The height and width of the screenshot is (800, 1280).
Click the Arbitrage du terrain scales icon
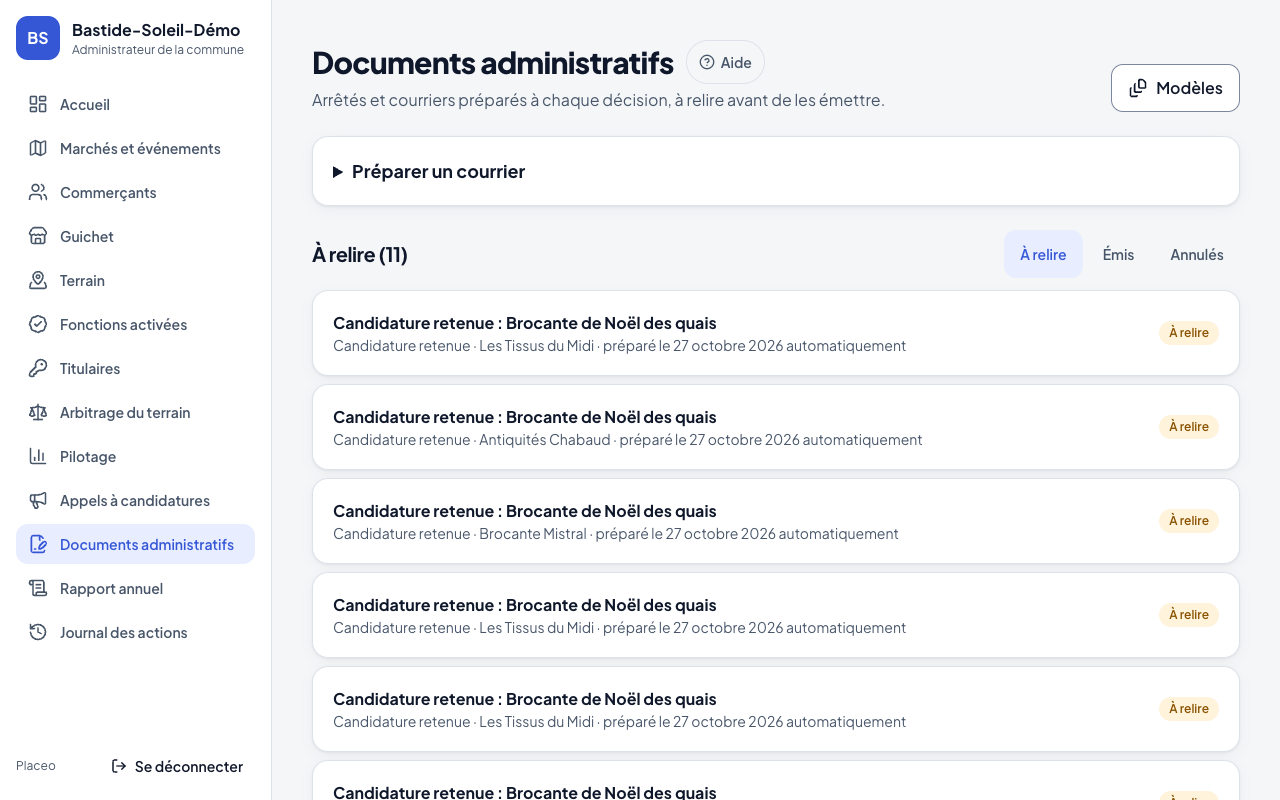click(38, 412)
